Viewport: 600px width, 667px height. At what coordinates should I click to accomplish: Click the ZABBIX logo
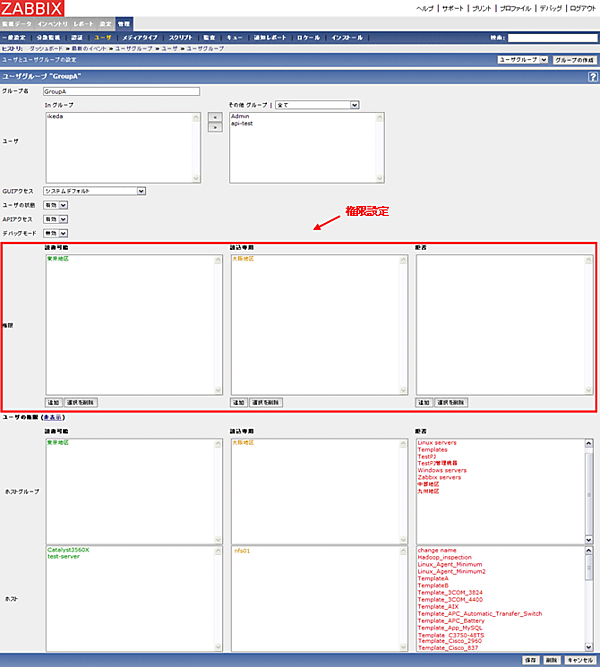32,8
